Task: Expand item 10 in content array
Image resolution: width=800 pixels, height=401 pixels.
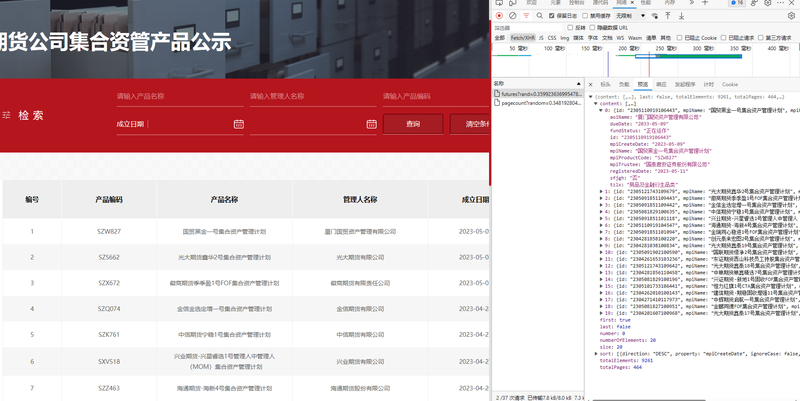Action: click(601, 252)
